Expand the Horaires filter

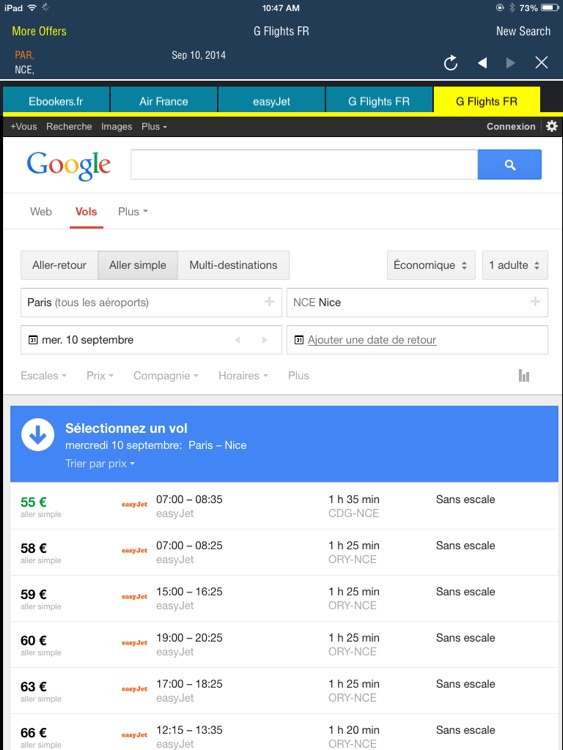[x=243, y=375]
